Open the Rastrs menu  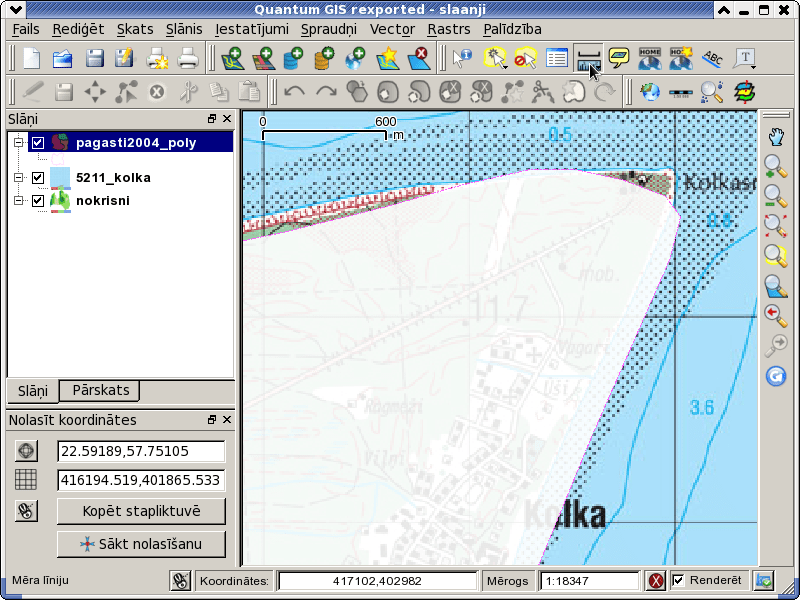click(x=448, y=29)
